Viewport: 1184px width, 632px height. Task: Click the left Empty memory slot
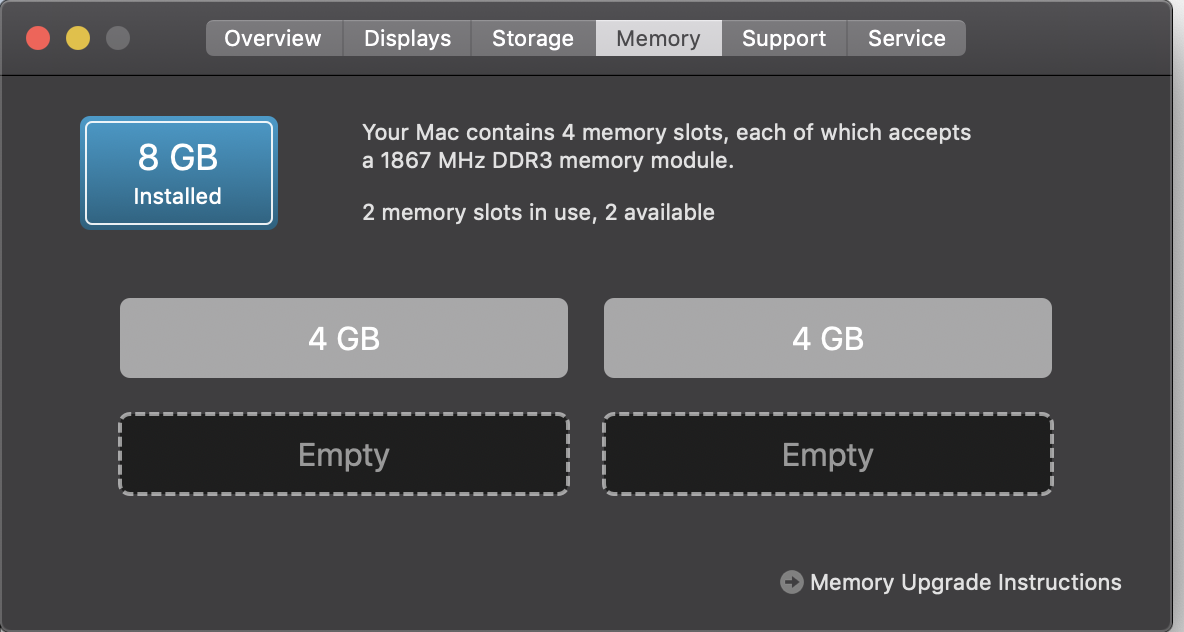(x=344, y=455)
